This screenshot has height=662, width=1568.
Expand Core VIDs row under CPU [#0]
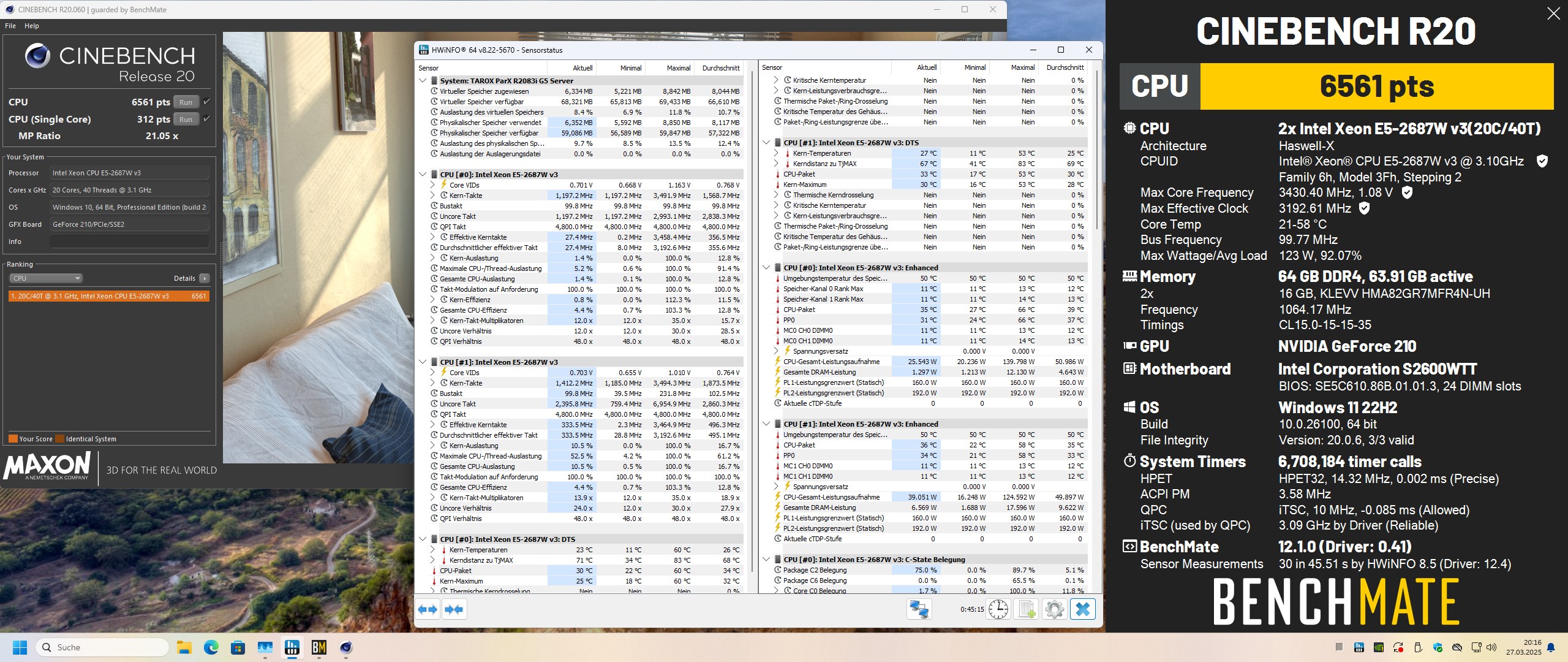click(432, 185)
